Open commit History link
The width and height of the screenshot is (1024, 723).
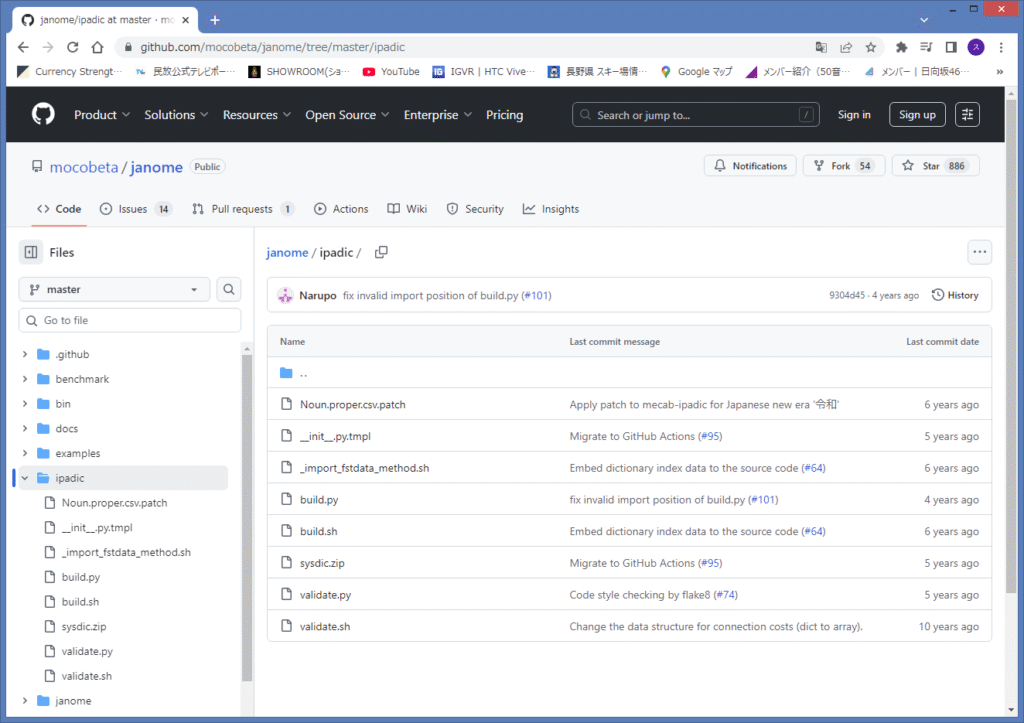tap(955, 295)
